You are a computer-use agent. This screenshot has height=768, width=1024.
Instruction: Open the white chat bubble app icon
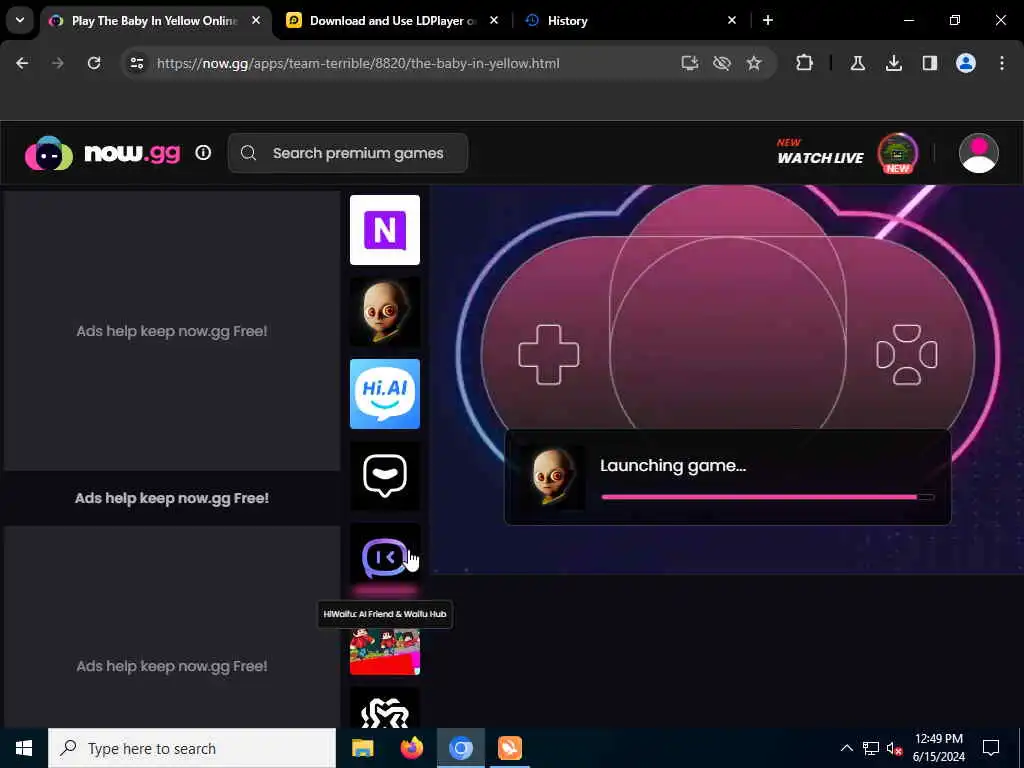click(x=385, y=475)
